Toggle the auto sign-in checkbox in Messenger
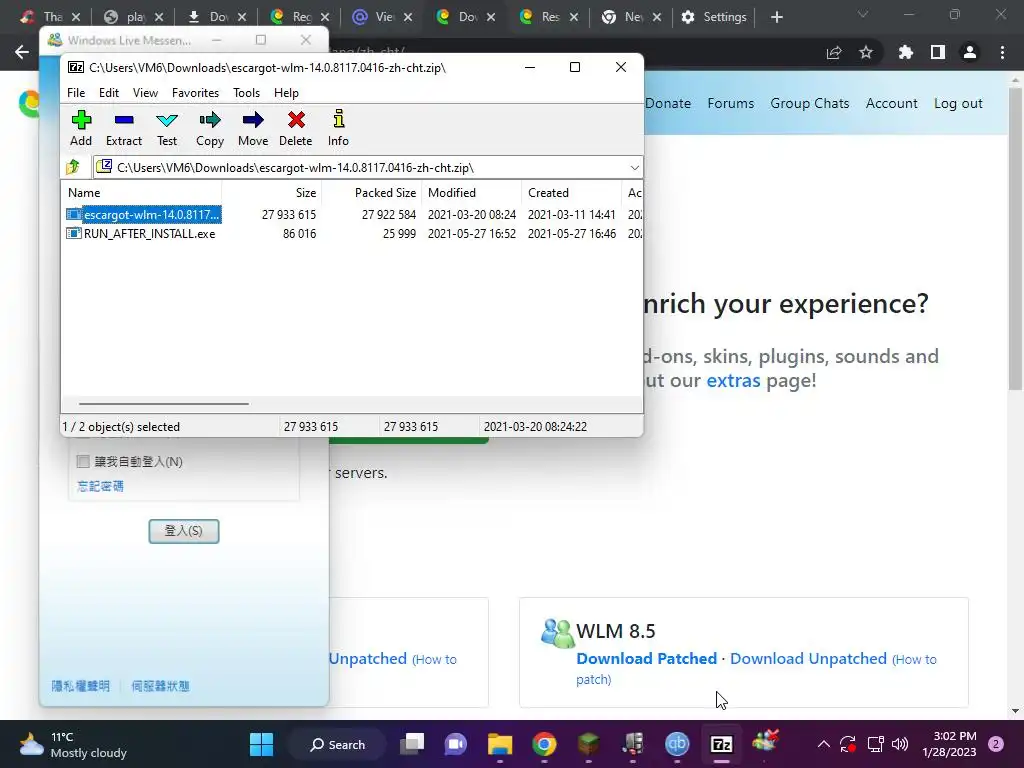 [83, 462]
